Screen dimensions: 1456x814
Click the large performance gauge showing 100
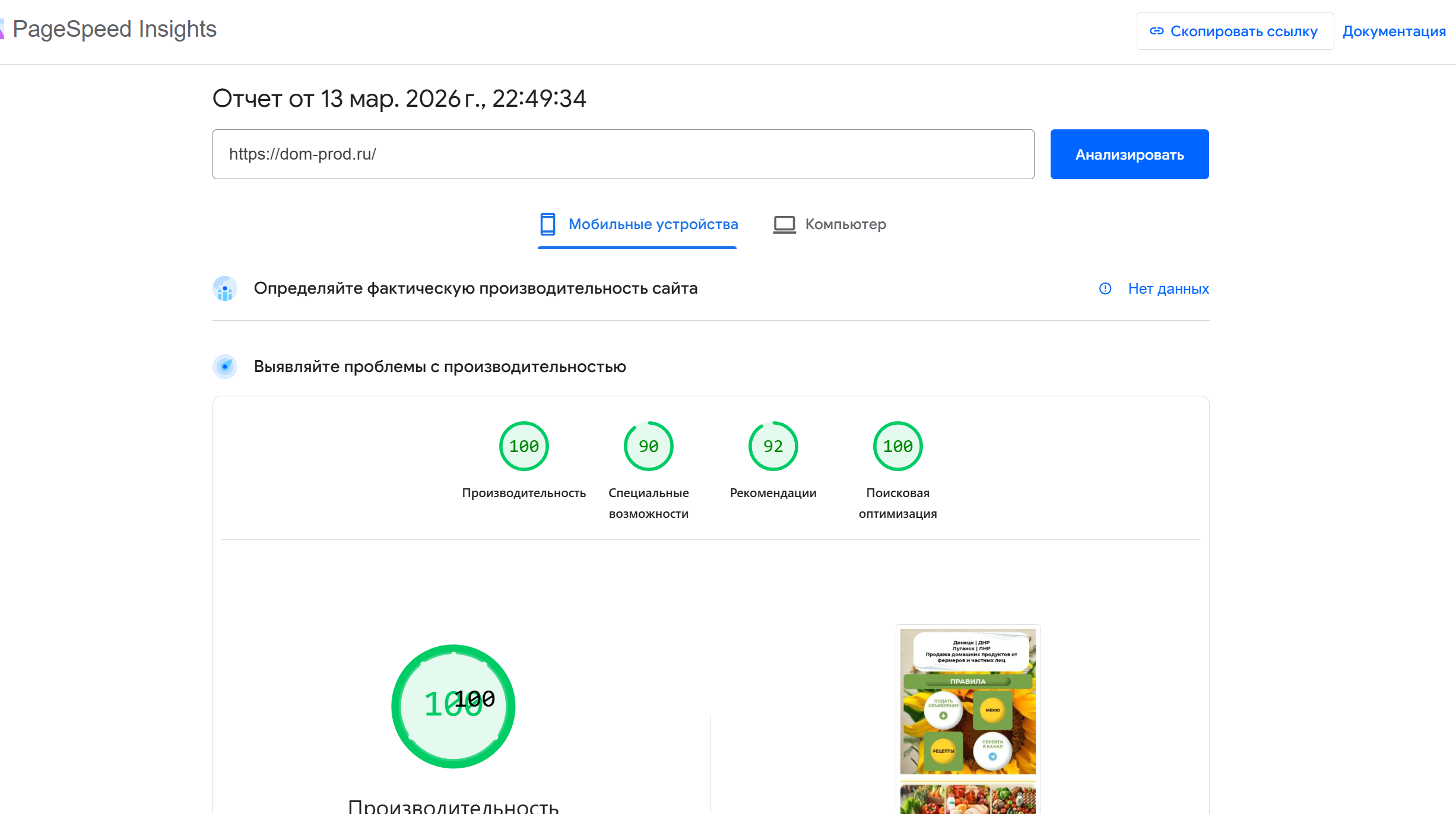point(453,706)
